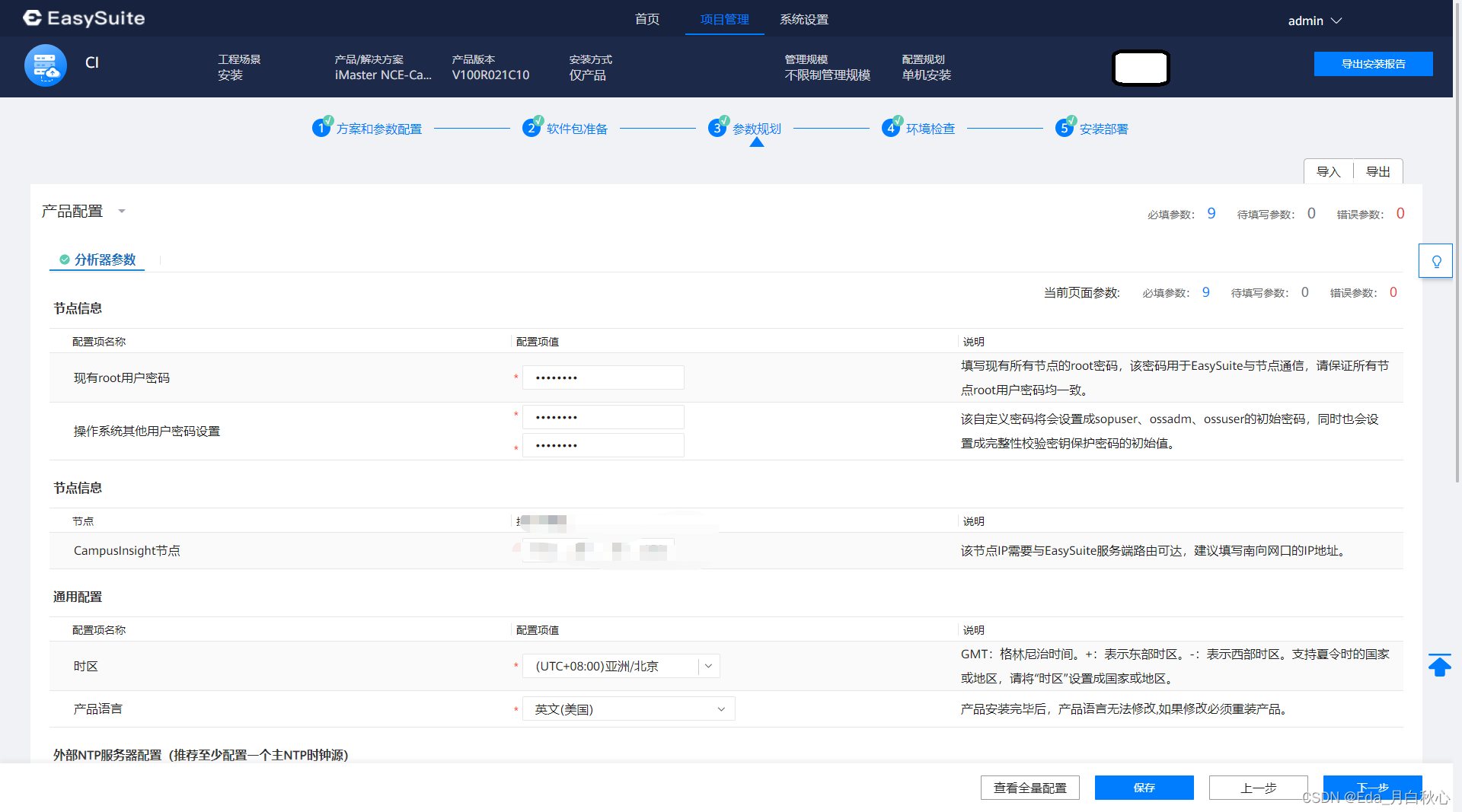Click the 'V100R021C10' product version text

(490, 75)
